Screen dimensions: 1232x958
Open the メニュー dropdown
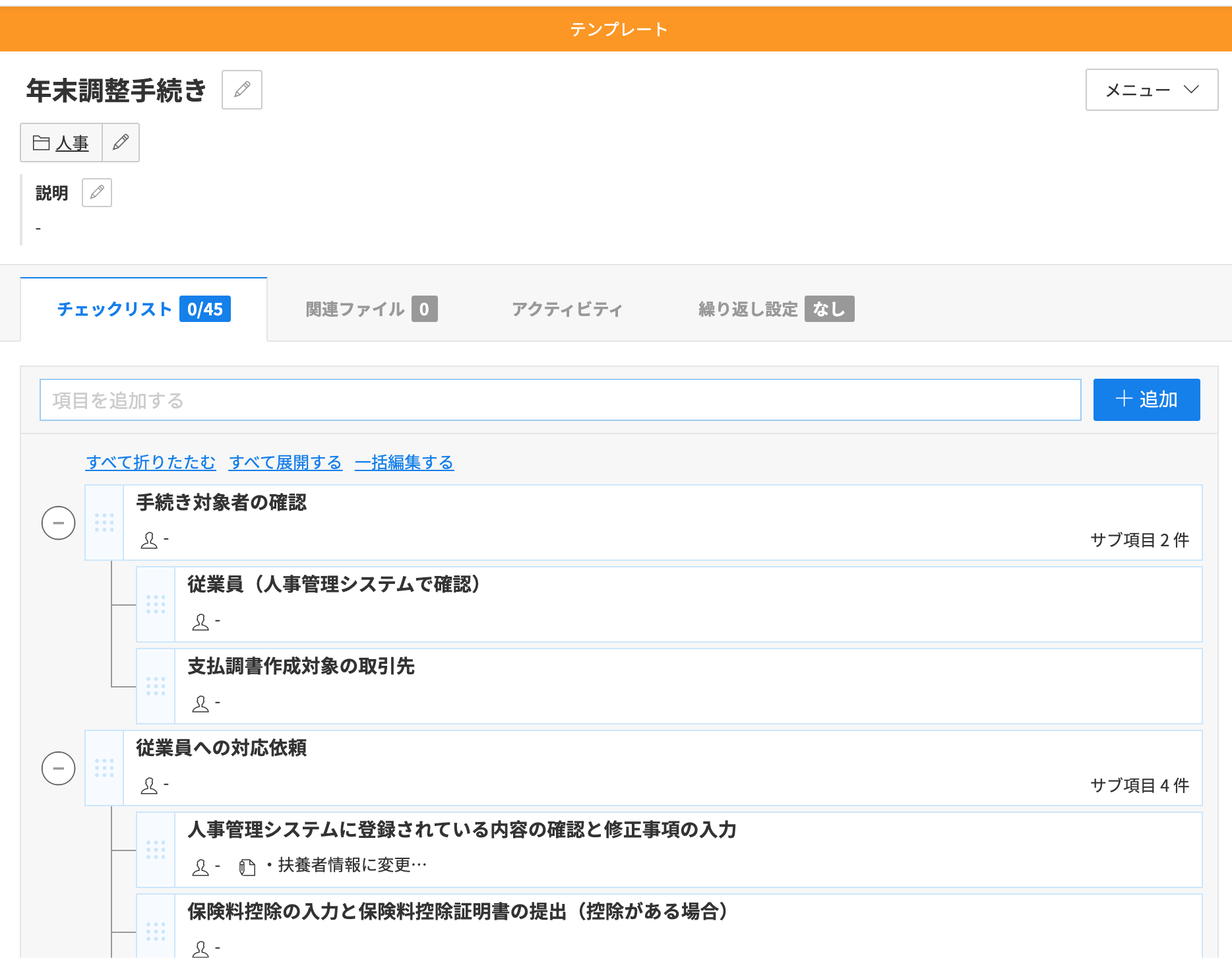(1152, 90)
